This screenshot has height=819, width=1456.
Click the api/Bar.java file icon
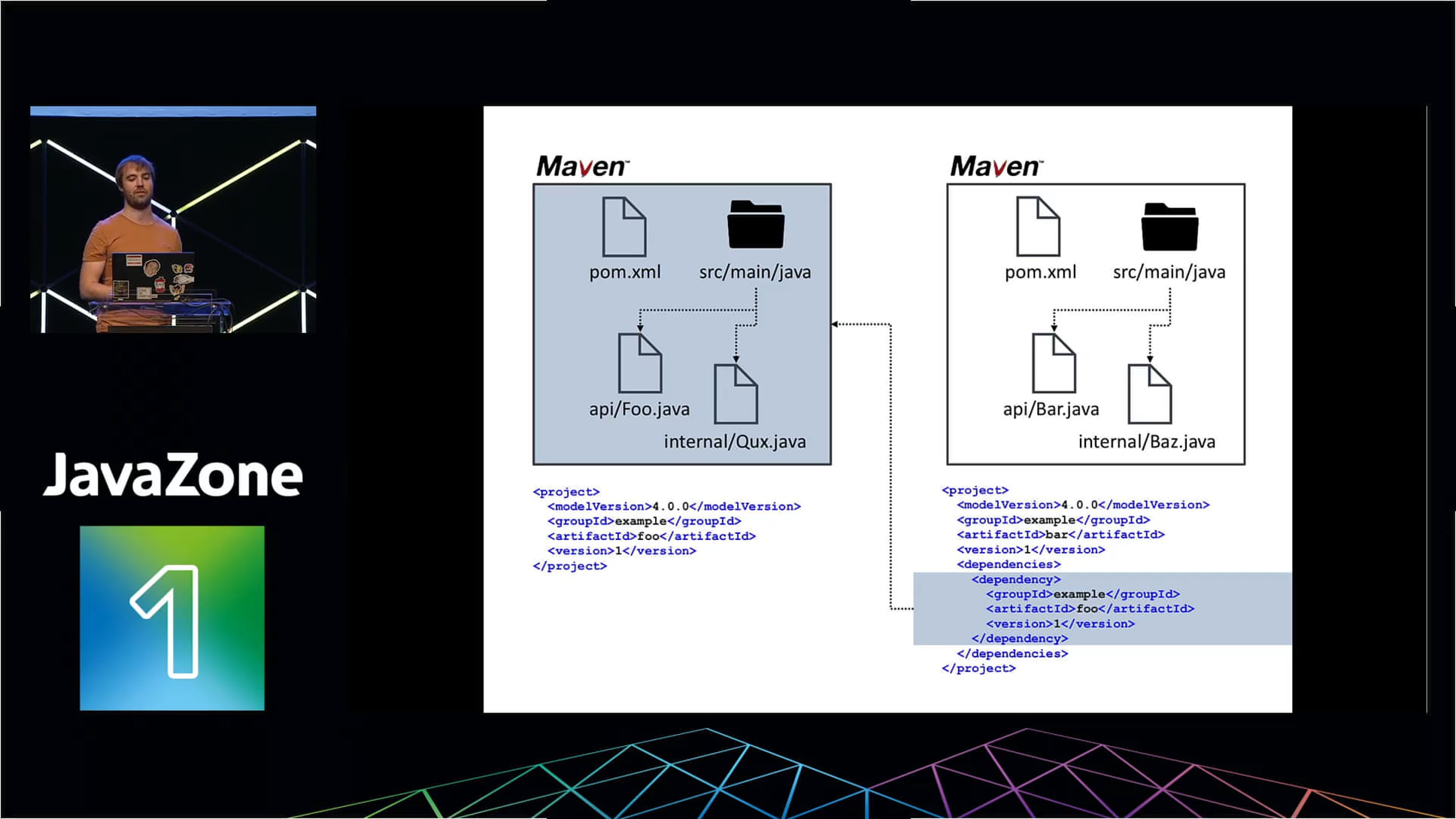click(x=1054, y=363)
